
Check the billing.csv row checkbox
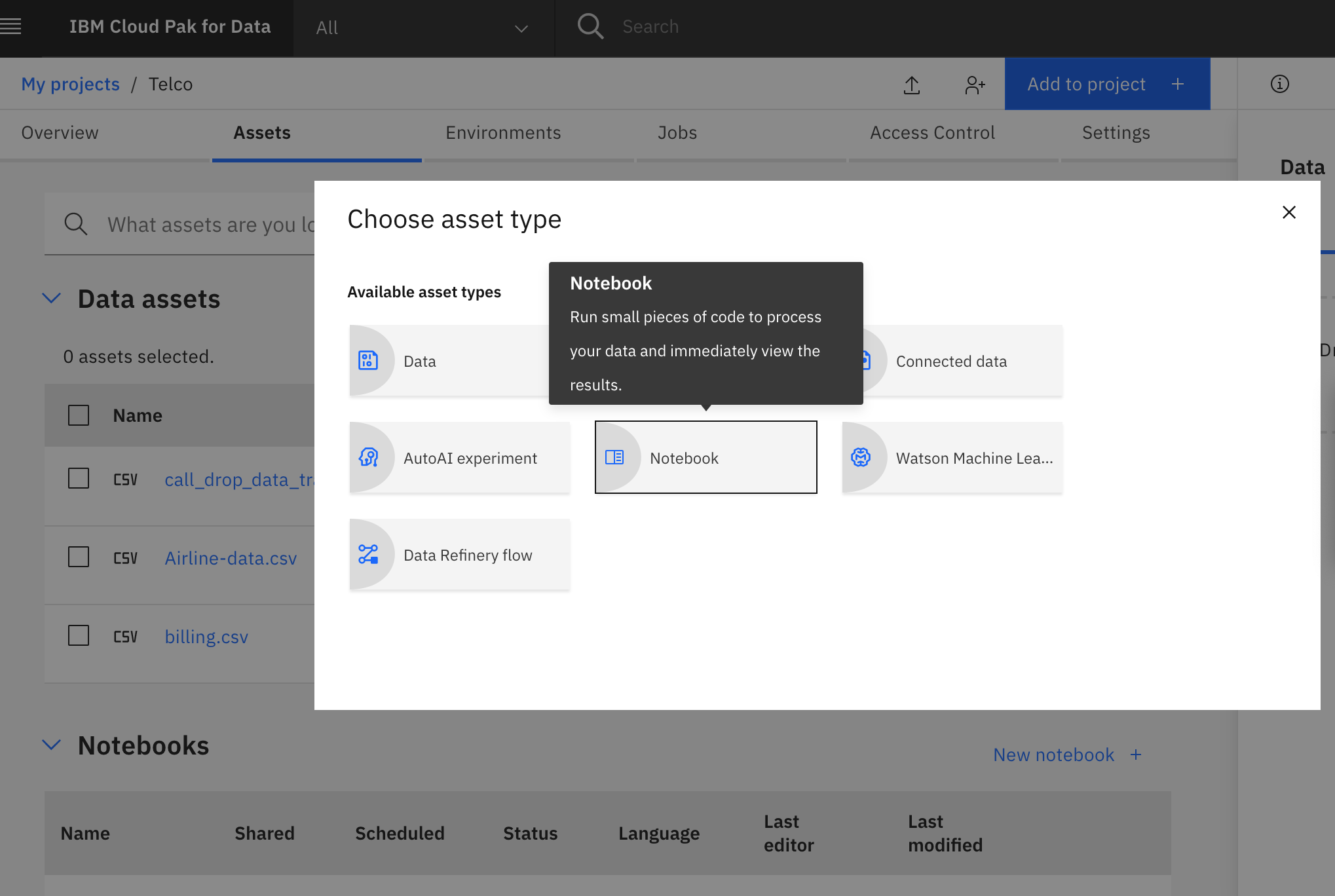point(79,636)
